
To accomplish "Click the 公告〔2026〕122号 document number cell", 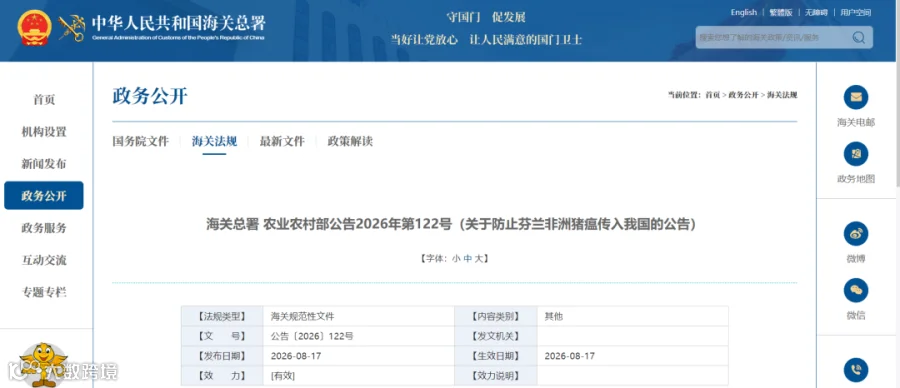I will [358, 336].
